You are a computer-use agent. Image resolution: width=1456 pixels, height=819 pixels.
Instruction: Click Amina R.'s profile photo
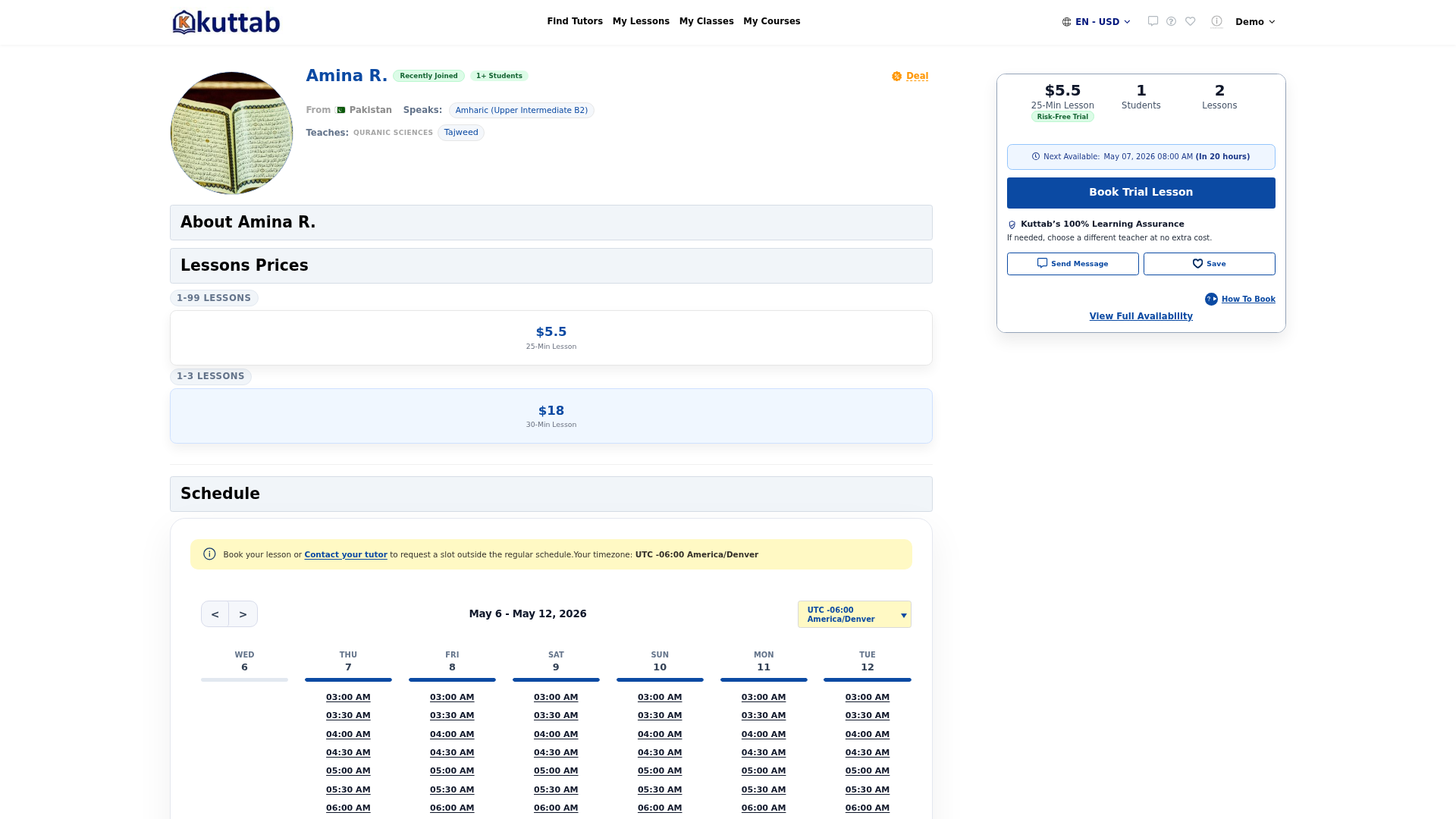(231, 133)
